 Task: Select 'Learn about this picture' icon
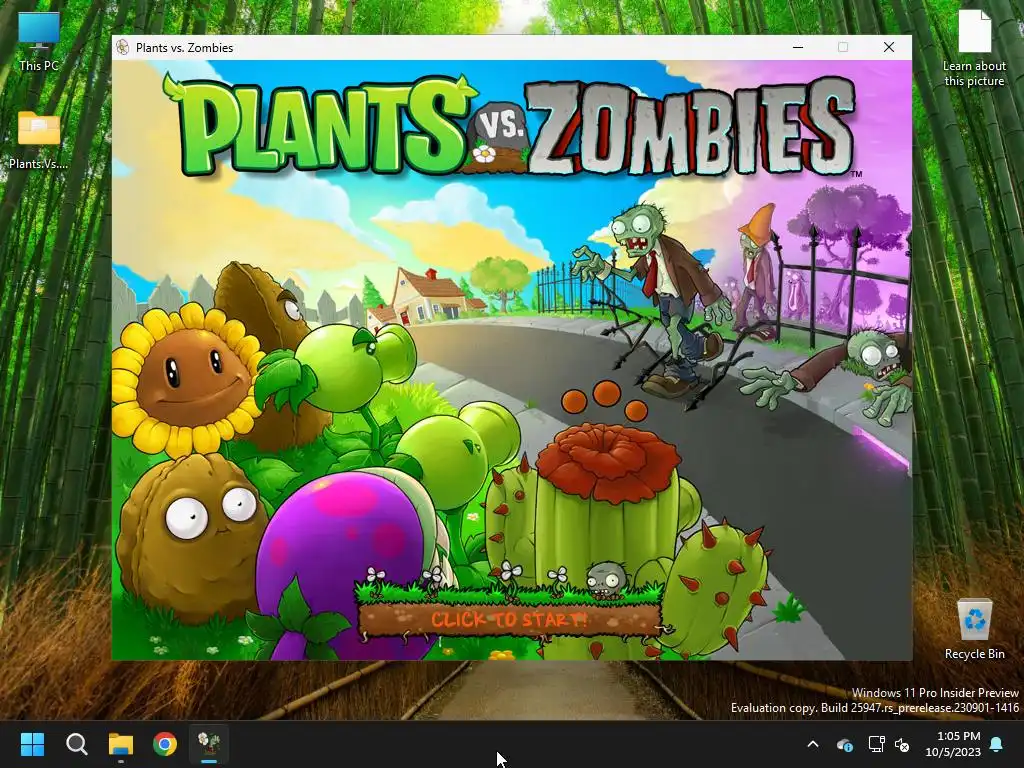click(x=974, y=48)
